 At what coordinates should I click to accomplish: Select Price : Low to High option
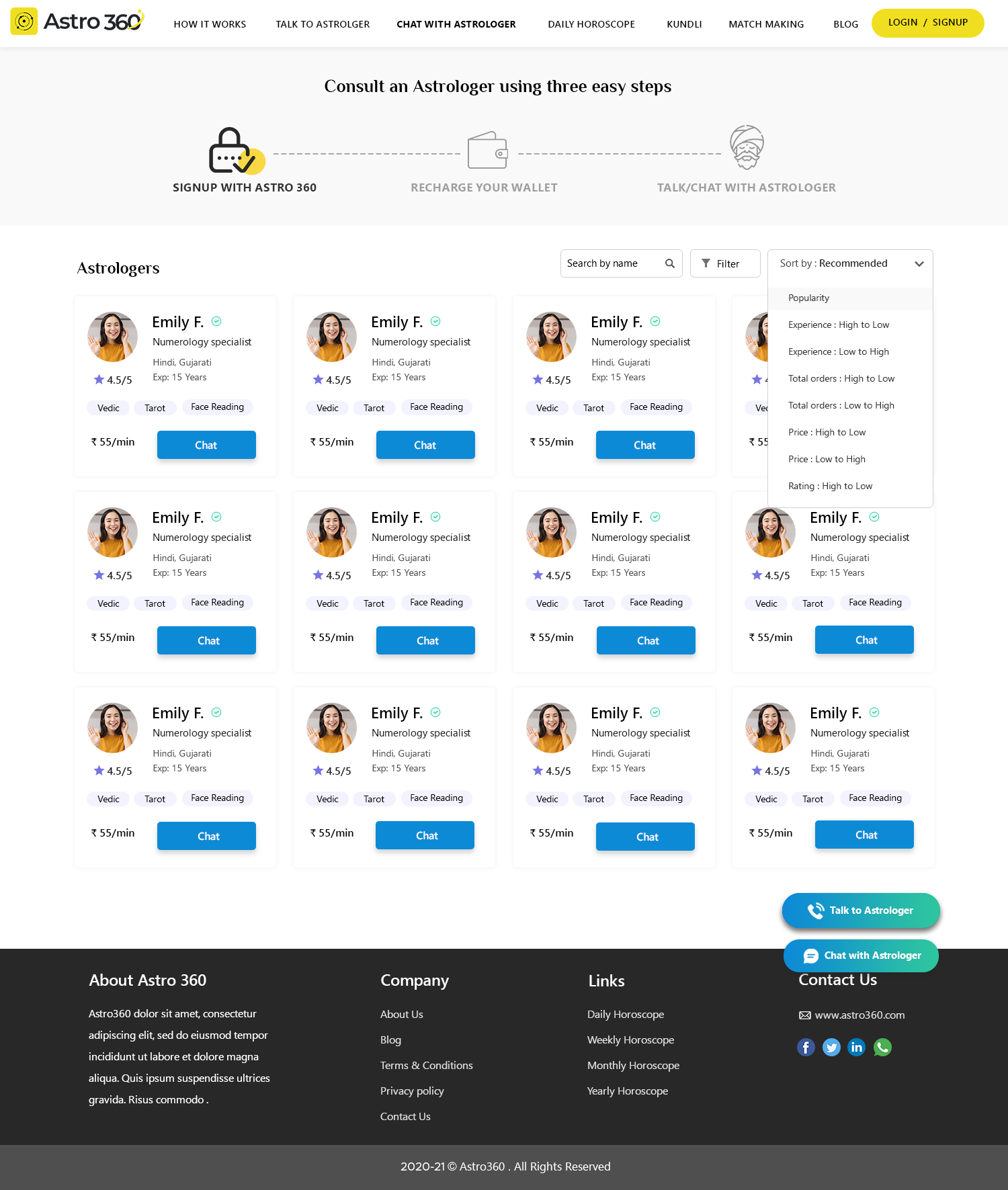pos(827,459)
